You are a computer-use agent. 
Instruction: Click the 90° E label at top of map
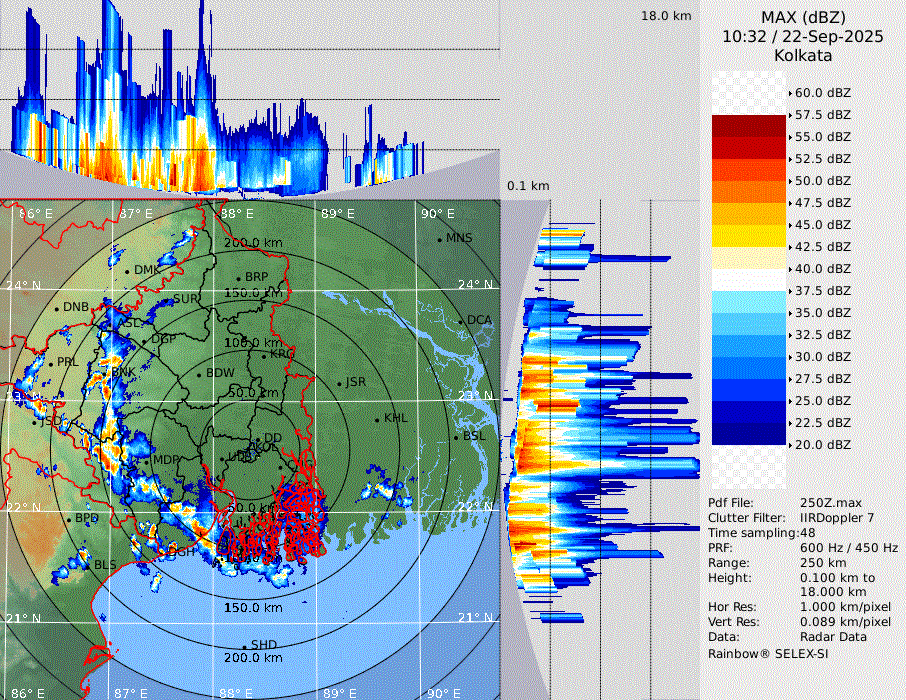pos(437,213)
